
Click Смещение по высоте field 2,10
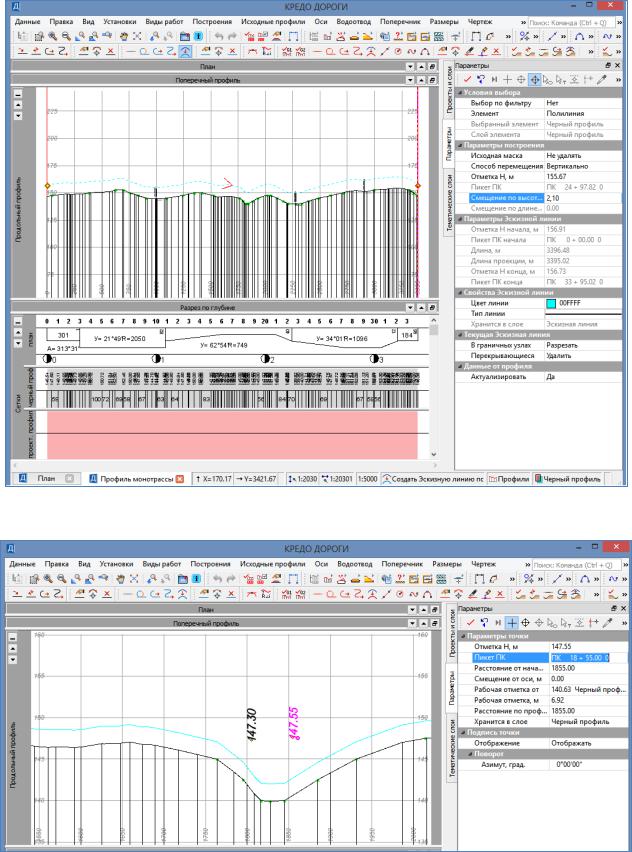coord(582,198)
